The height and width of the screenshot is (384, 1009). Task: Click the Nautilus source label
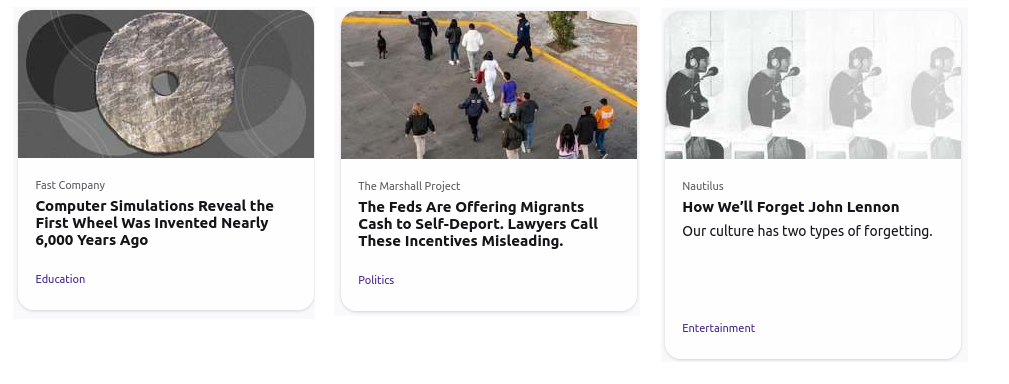[x=703, y=186]
